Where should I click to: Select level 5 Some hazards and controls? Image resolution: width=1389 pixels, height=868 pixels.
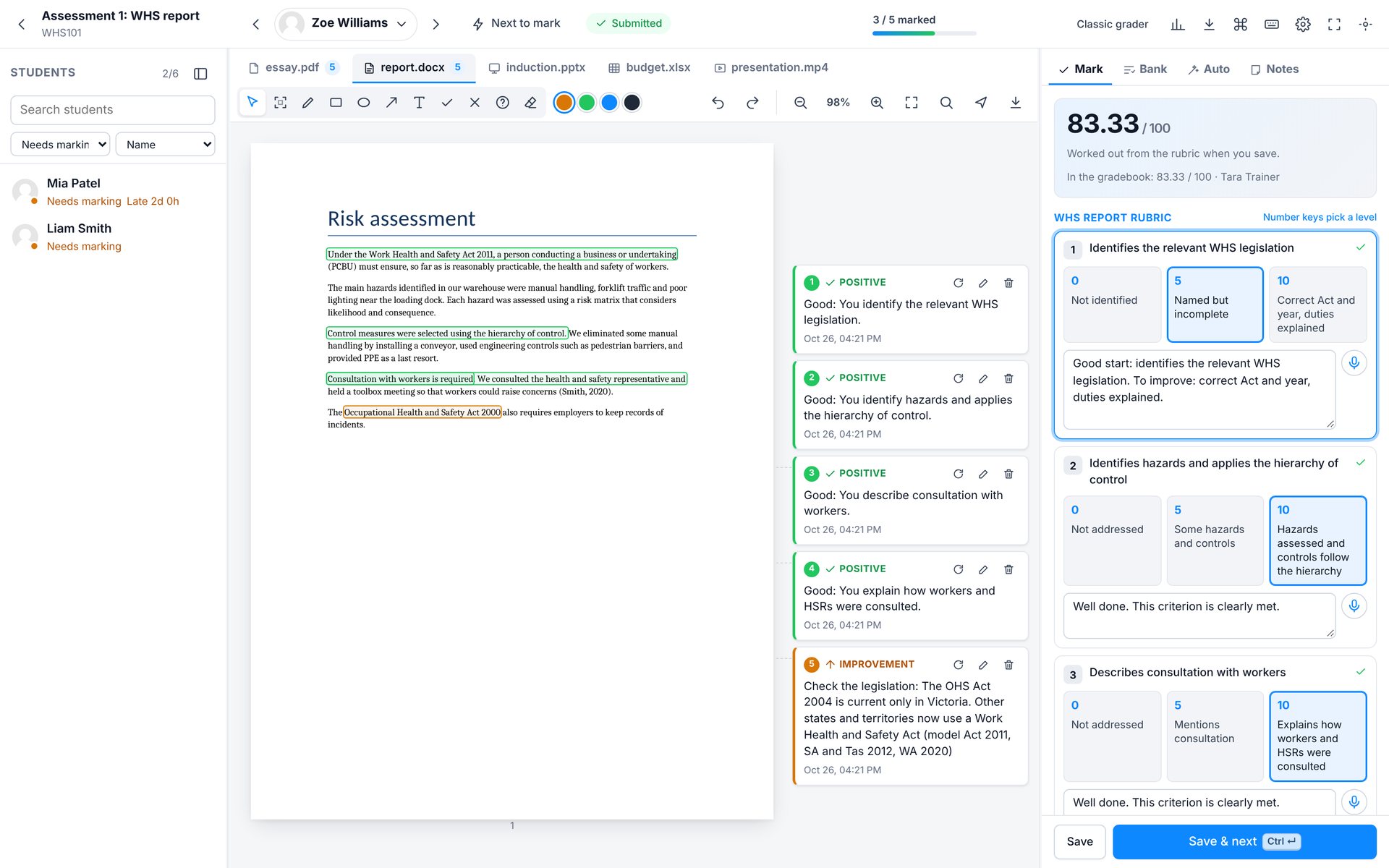click(x=1215, y=540)
